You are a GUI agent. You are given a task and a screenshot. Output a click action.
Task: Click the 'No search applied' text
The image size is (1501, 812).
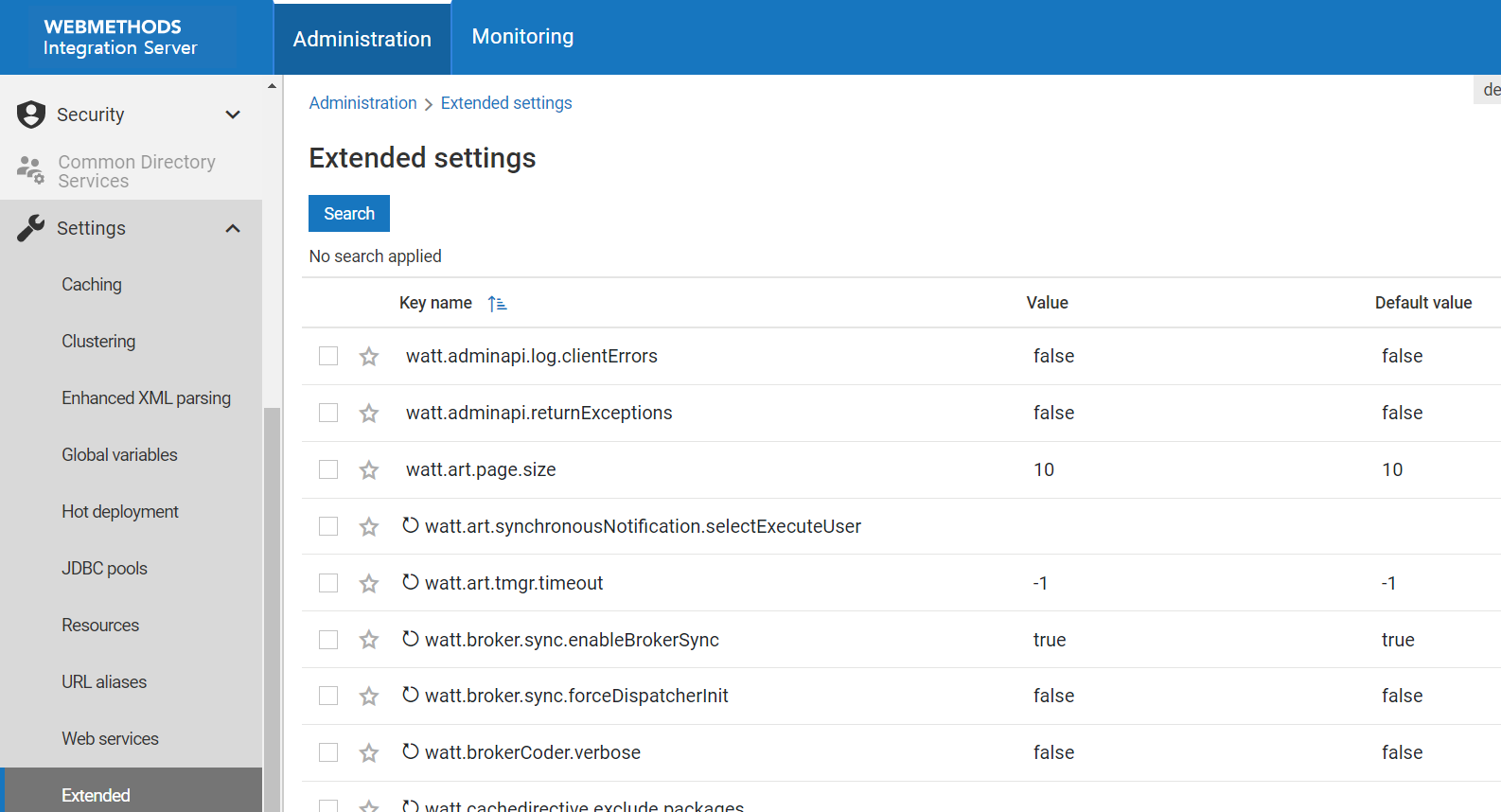coord(375,256)
